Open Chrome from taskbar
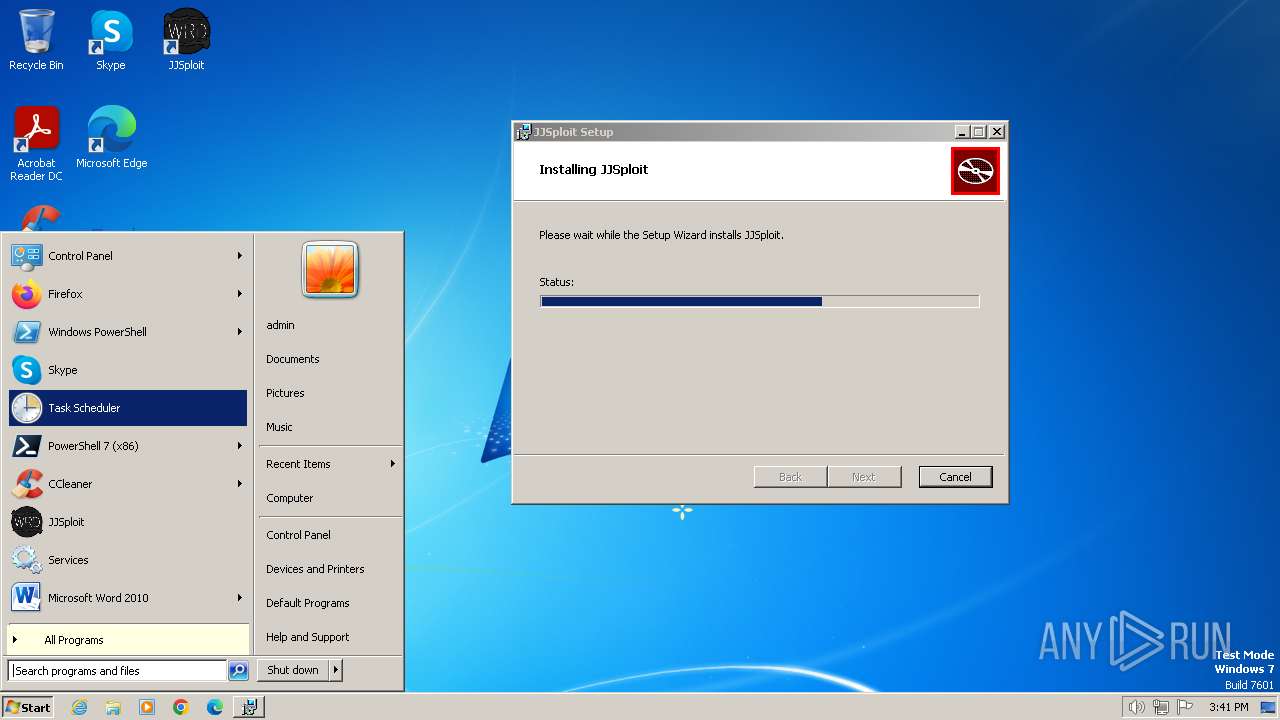1280x720 pixels. [x=181, y=707]
